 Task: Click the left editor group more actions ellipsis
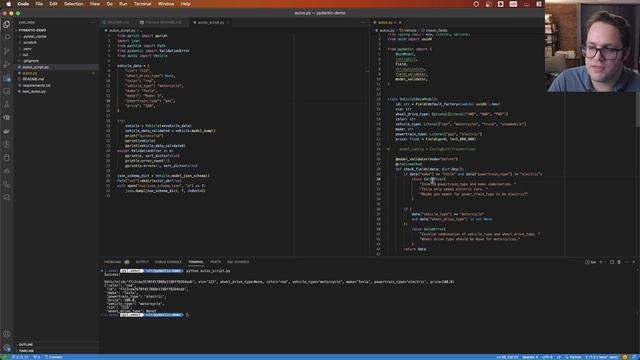(363, 22)
